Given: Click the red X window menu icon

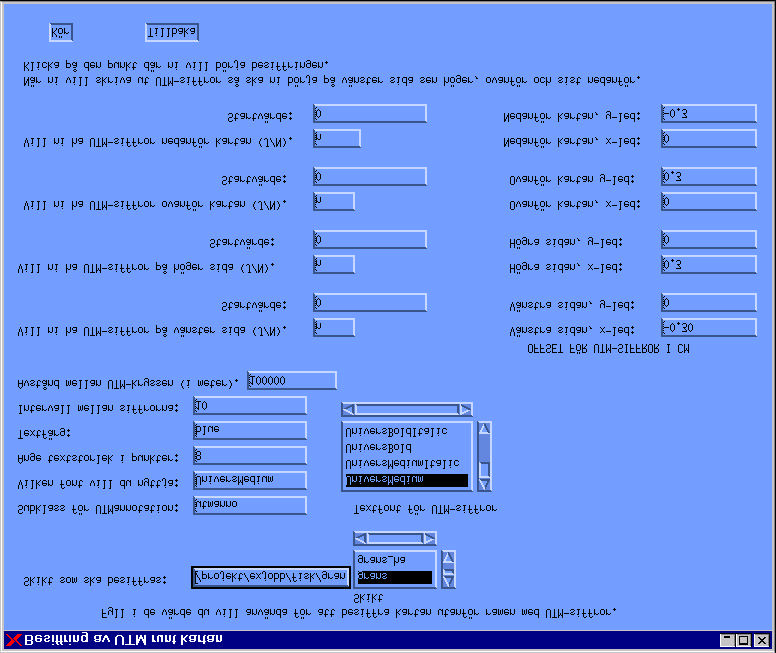Looking at the screenshot, I should (x=13, y=640).
